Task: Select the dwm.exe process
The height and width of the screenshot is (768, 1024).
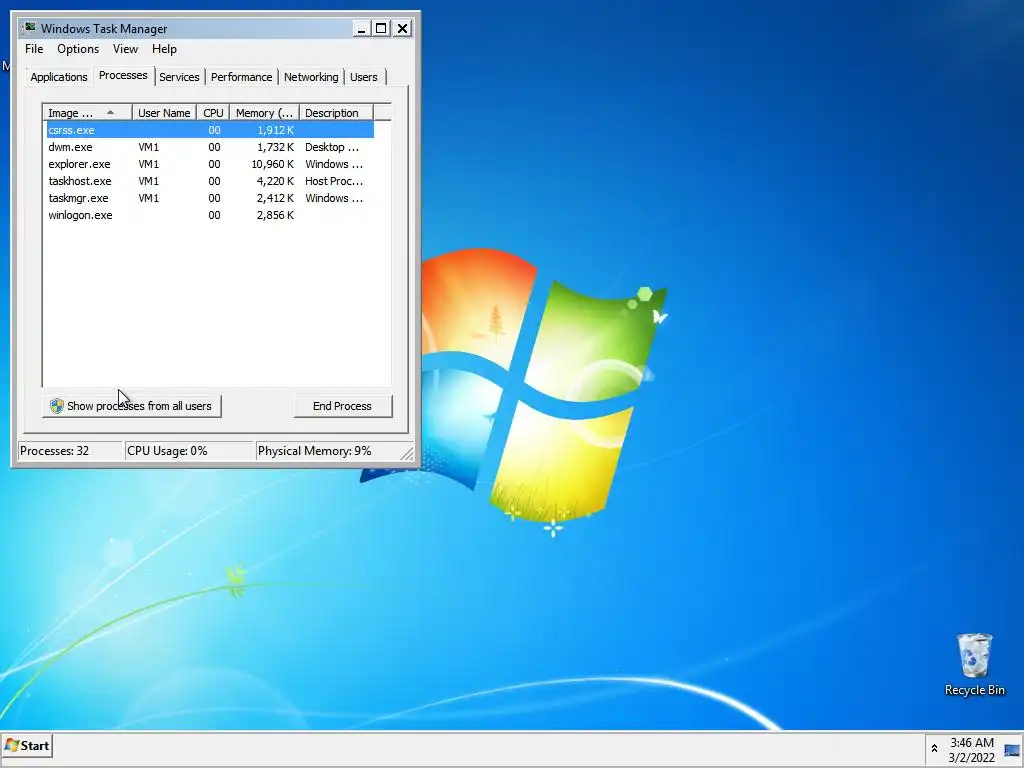Action: pos(210,147)
